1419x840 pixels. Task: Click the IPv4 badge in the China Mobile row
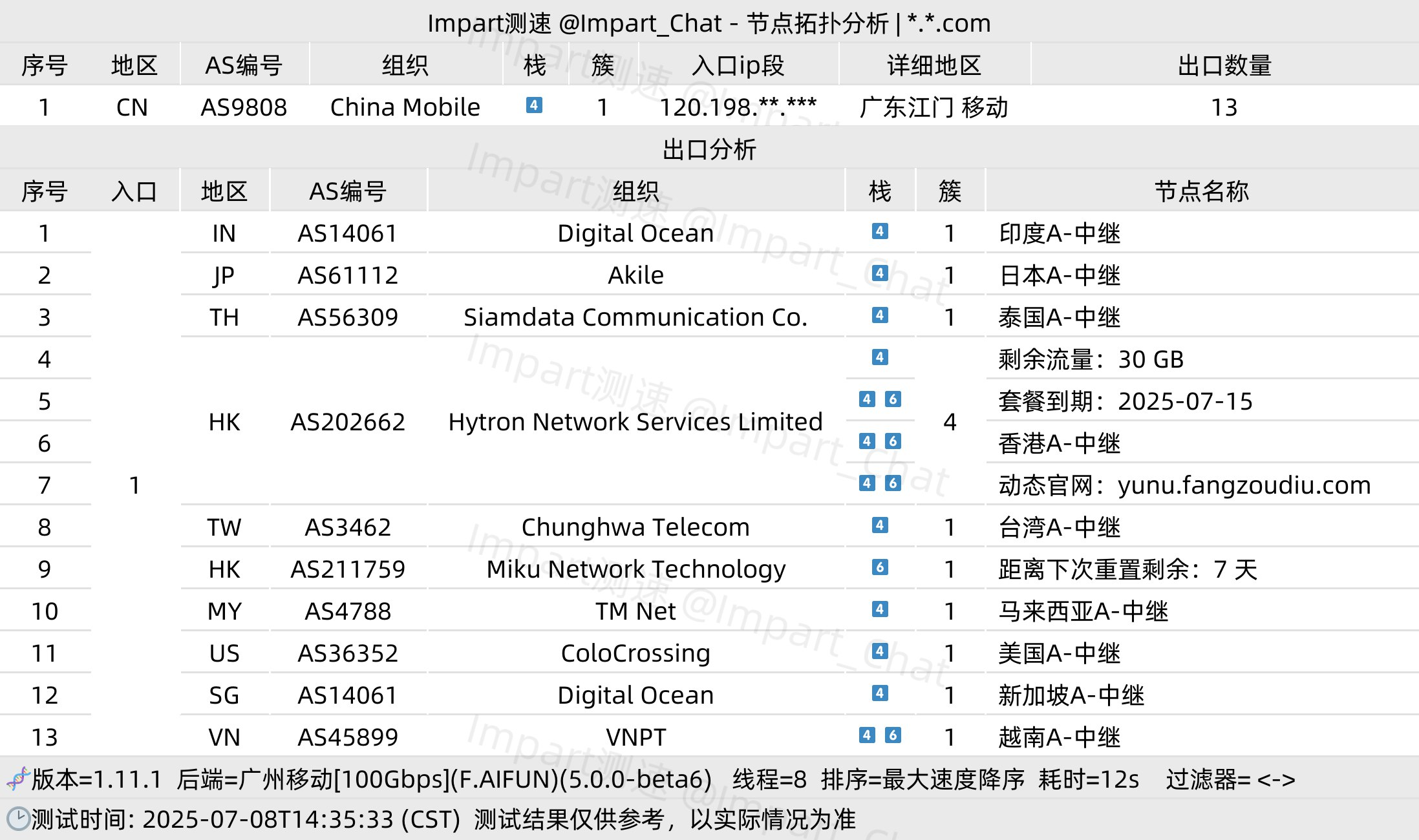534,105
